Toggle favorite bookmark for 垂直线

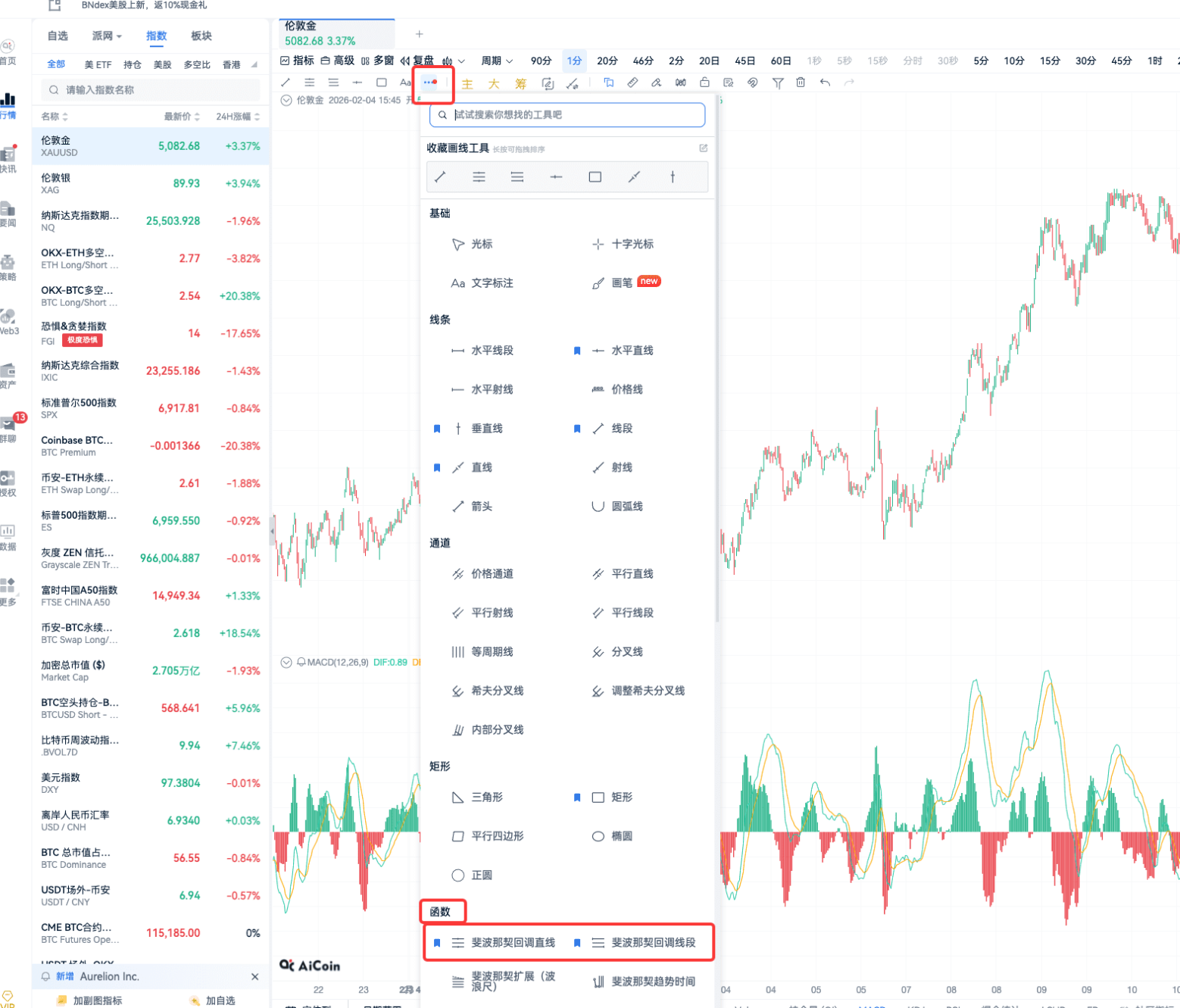(437, 429)
